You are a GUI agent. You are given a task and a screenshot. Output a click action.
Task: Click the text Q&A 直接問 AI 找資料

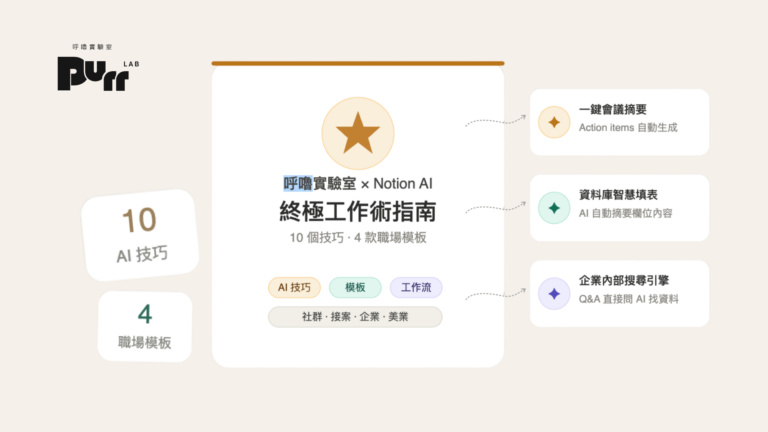[628, 299]
